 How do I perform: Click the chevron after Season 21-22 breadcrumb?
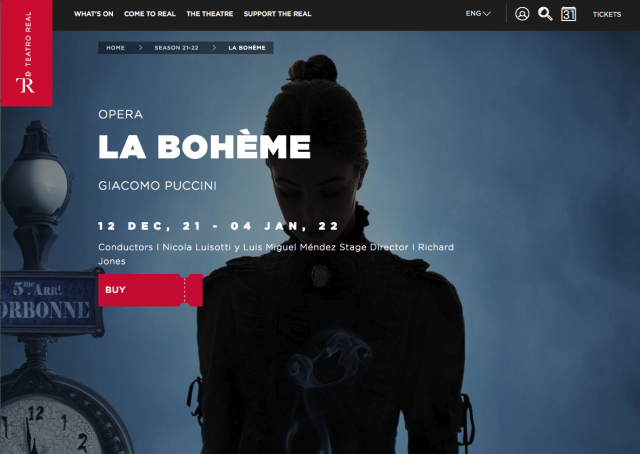214,48
